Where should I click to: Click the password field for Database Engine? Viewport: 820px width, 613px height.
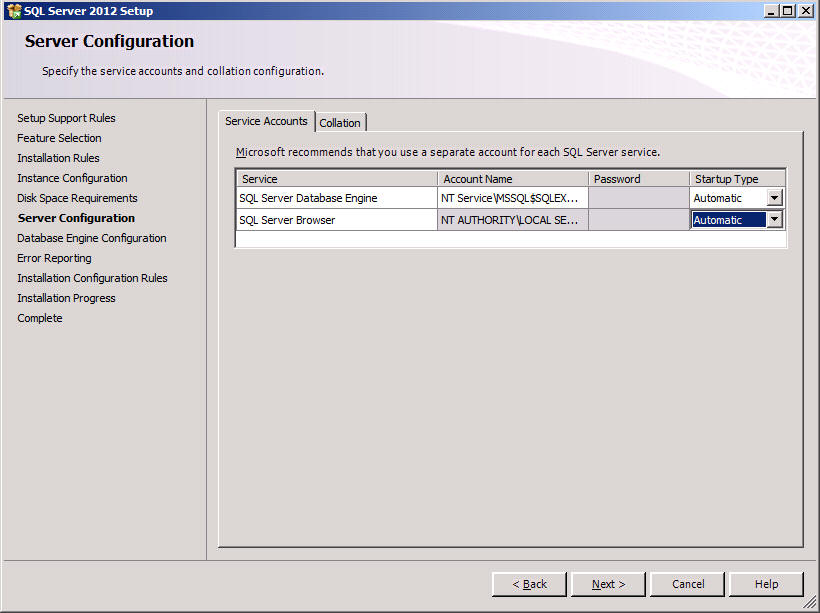pyautogui.click(x=639, y=198)
